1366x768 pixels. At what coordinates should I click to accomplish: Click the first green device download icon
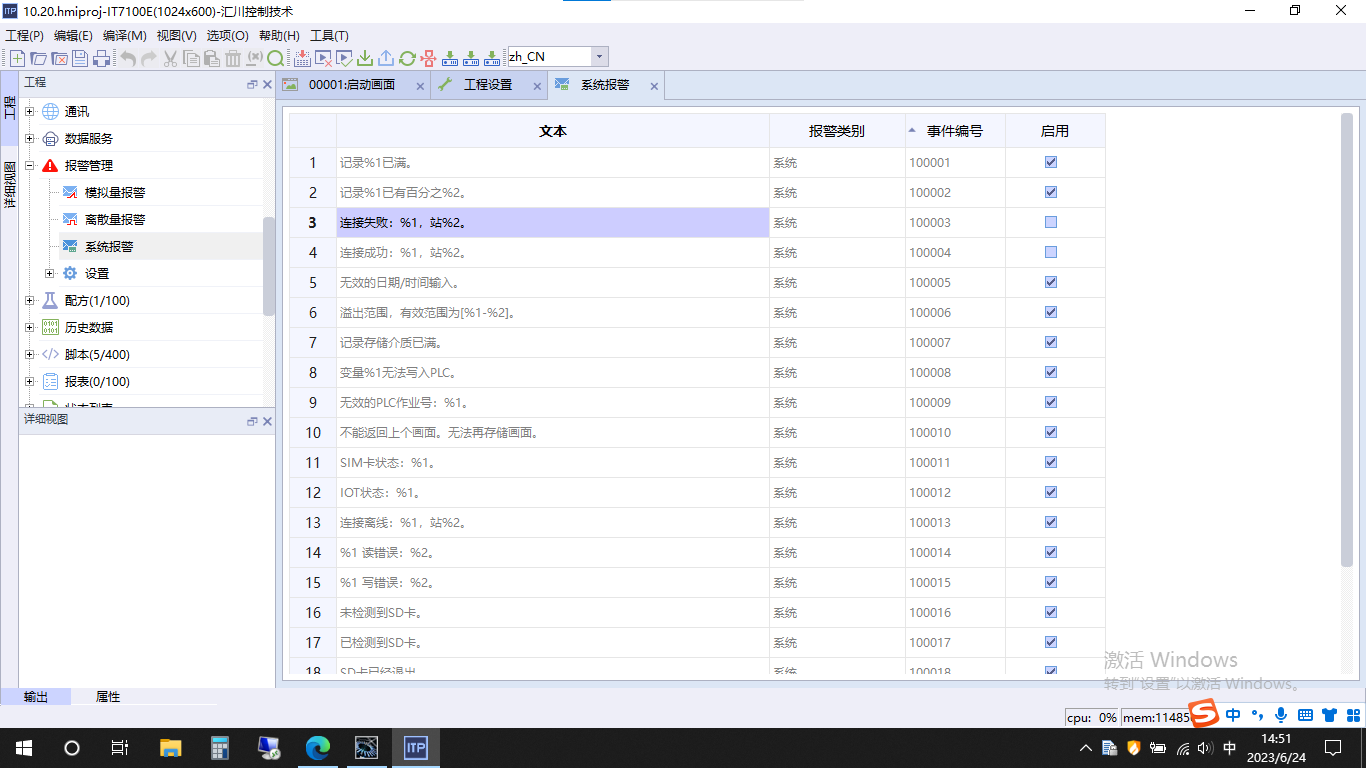(450, 58)
